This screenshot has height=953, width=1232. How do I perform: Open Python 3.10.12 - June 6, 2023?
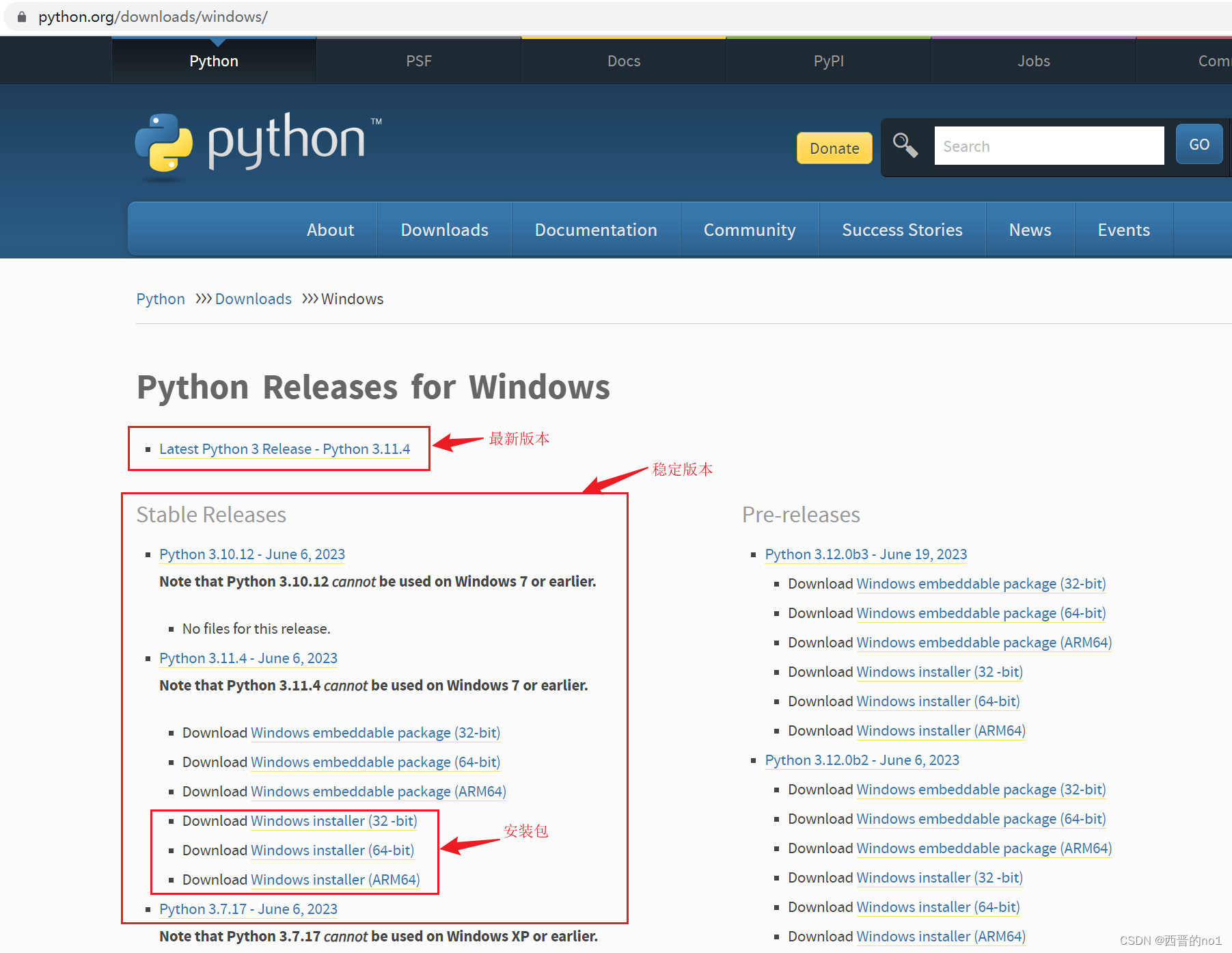tap(252, 554)
